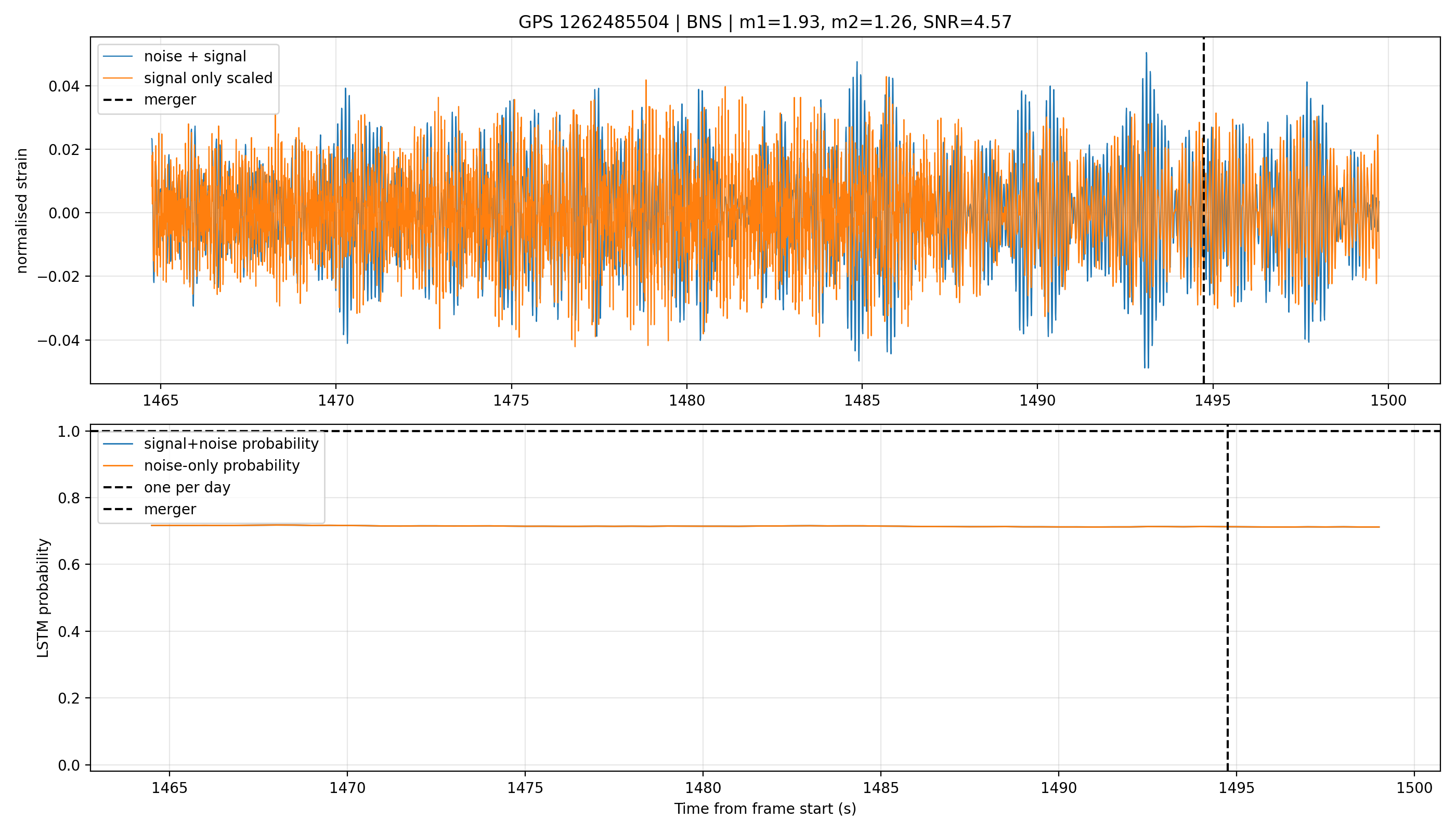1456x832 pixels.
Task: Click the 0.8 tick on the LSTM probability axis
Action: pos(69,498)
